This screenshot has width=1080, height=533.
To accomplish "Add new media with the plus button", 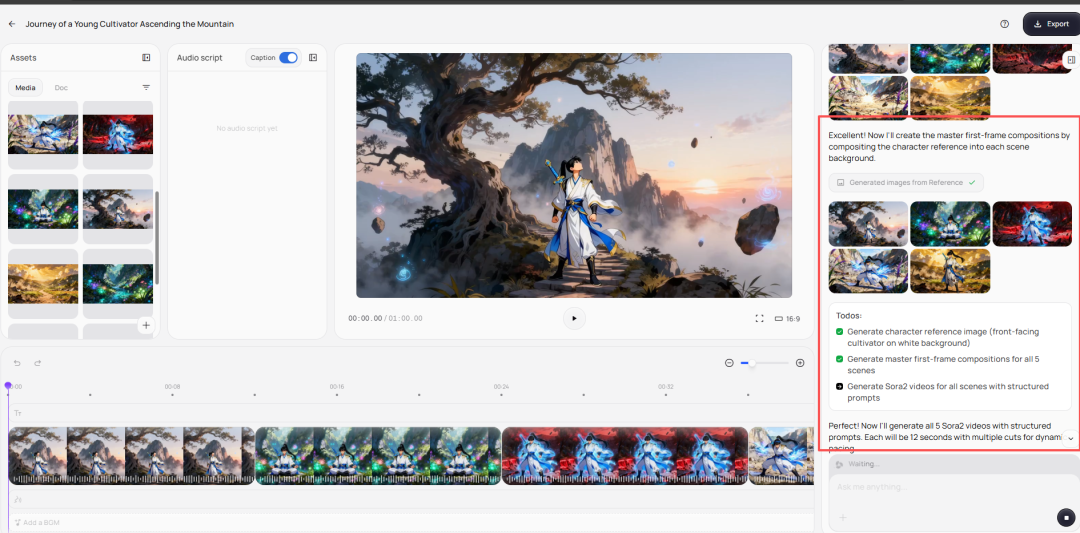I will 146,325.
